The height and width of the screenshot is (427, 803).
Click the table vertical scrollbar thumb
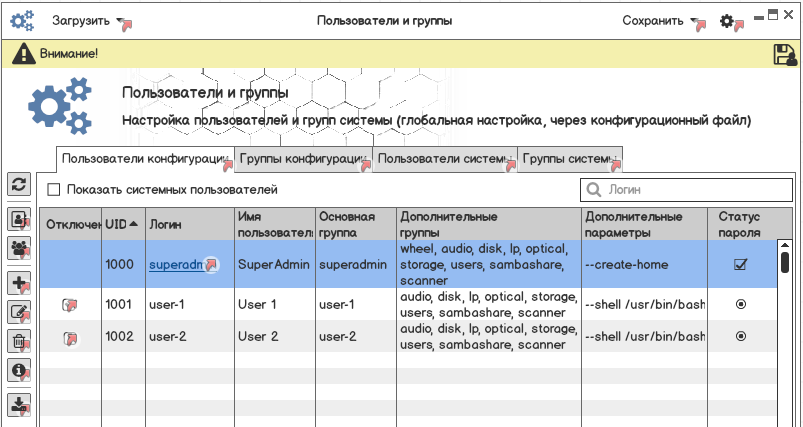pyautogui.click(x=785, y=262)
